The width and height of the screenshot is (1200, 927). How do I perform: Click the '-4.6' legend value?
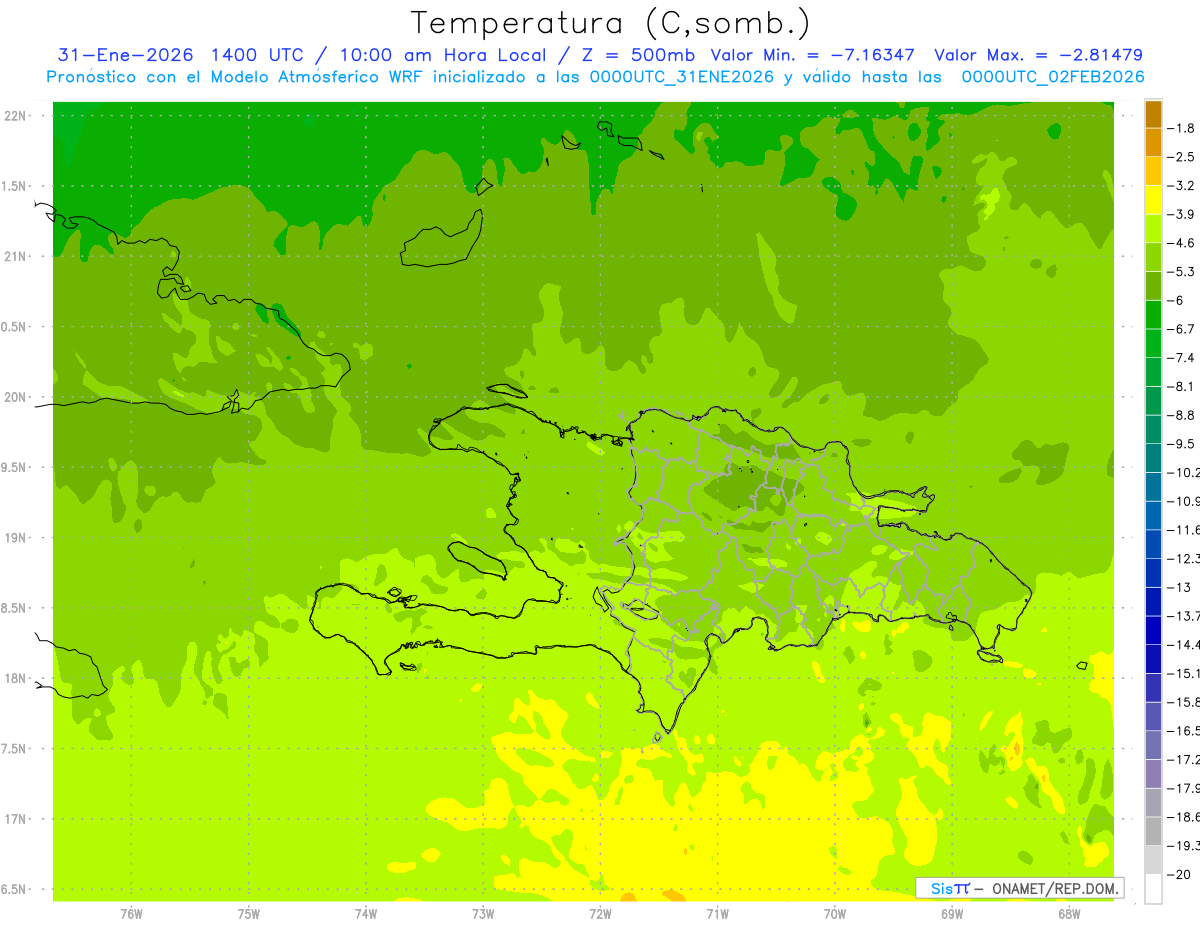(x=1182, y=243)
